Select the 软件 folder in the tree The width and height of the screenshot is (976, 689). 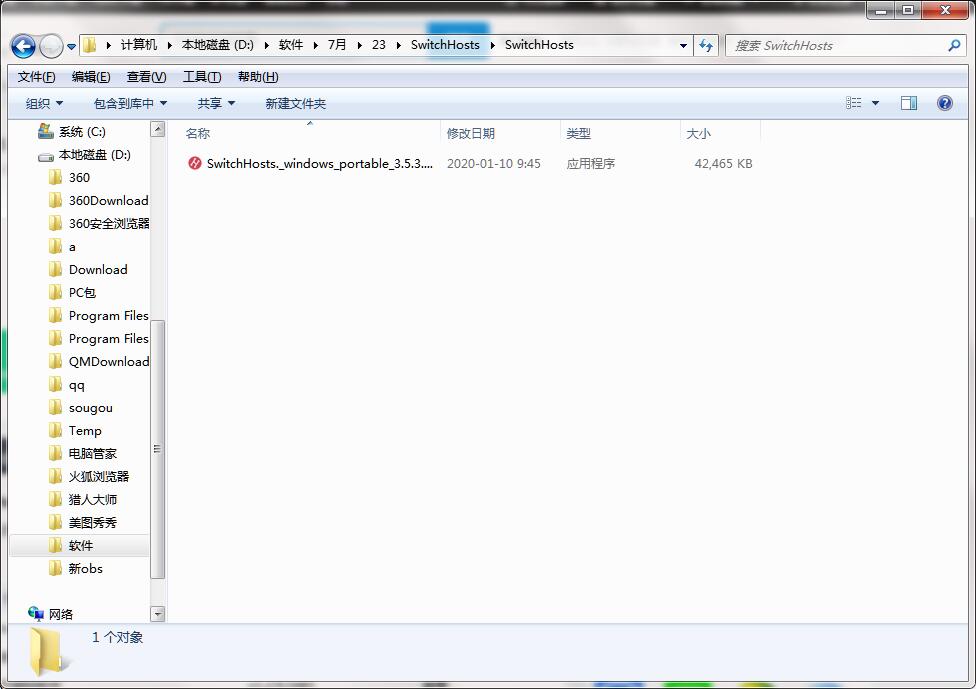(80, 546)
